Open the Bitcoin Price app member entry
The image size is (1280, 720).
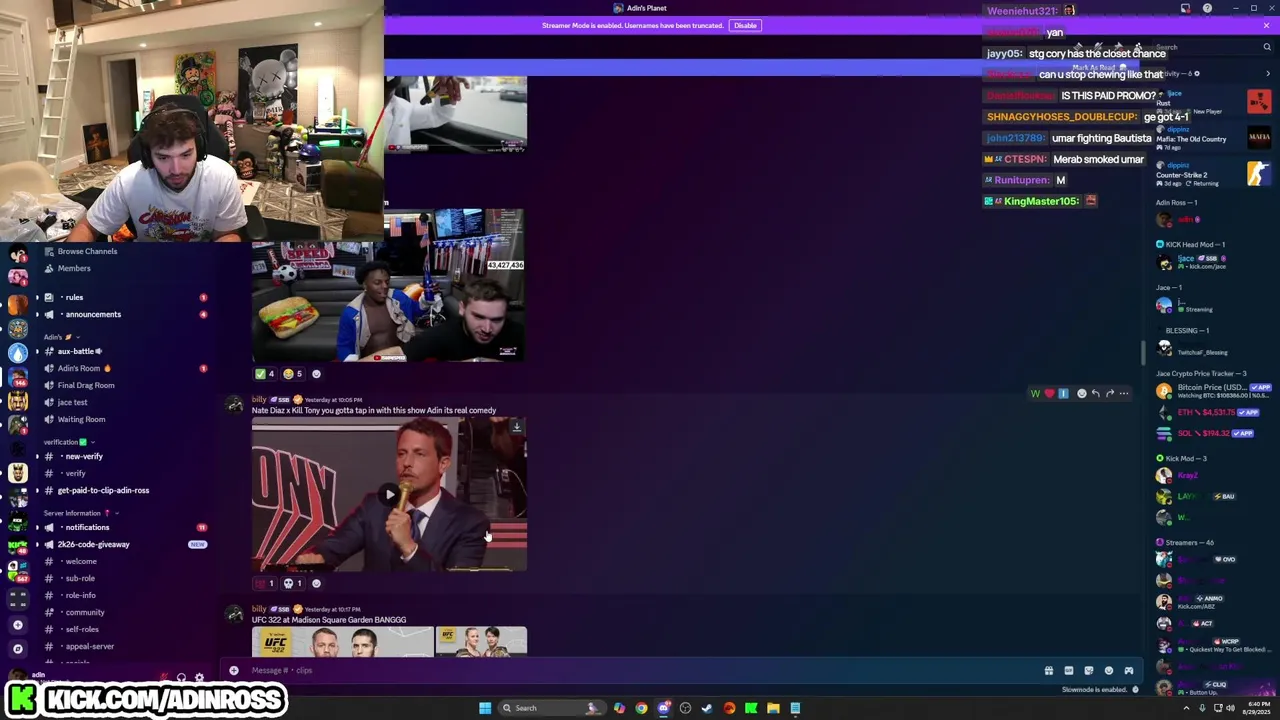tap(1214, 391)
